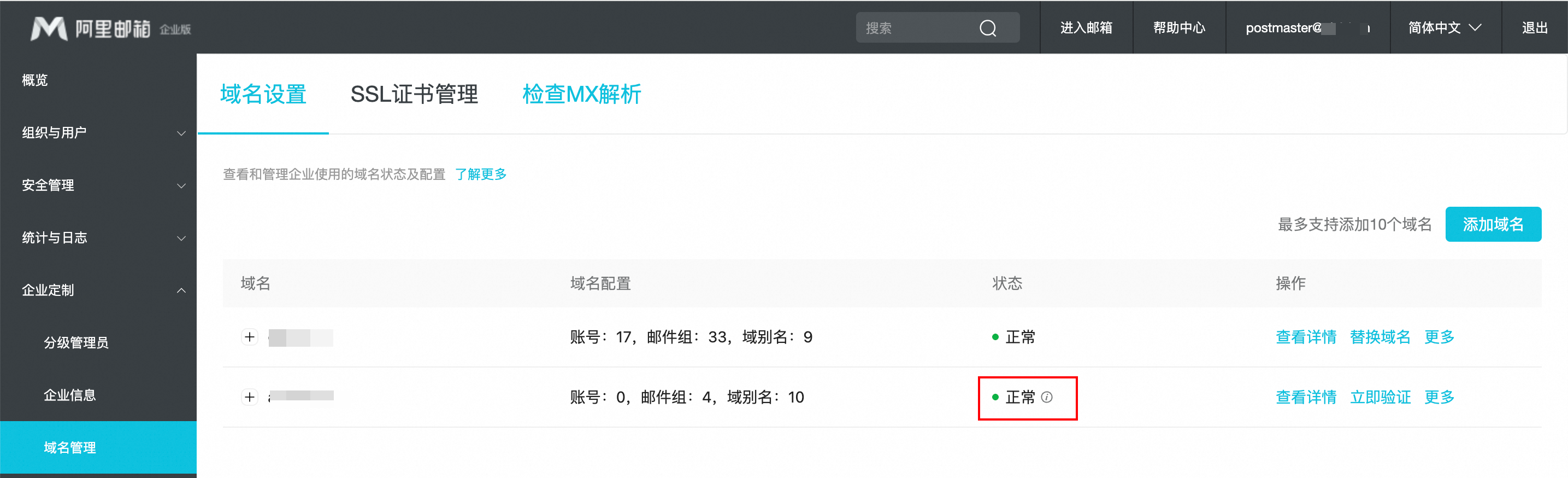Viewport: 1568px width, 478px height.
Task: Click the 添加域名 button
Action: [x=1493, y=224]
